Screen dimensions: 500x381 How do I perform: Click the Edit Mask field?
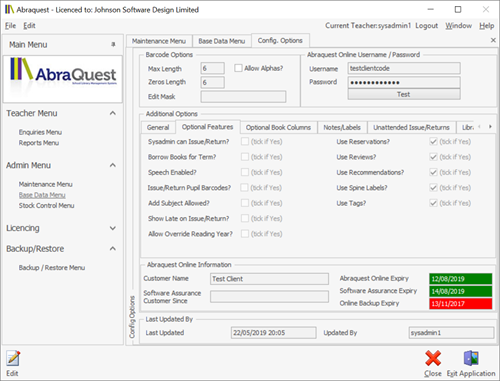[x=243, y=97]
